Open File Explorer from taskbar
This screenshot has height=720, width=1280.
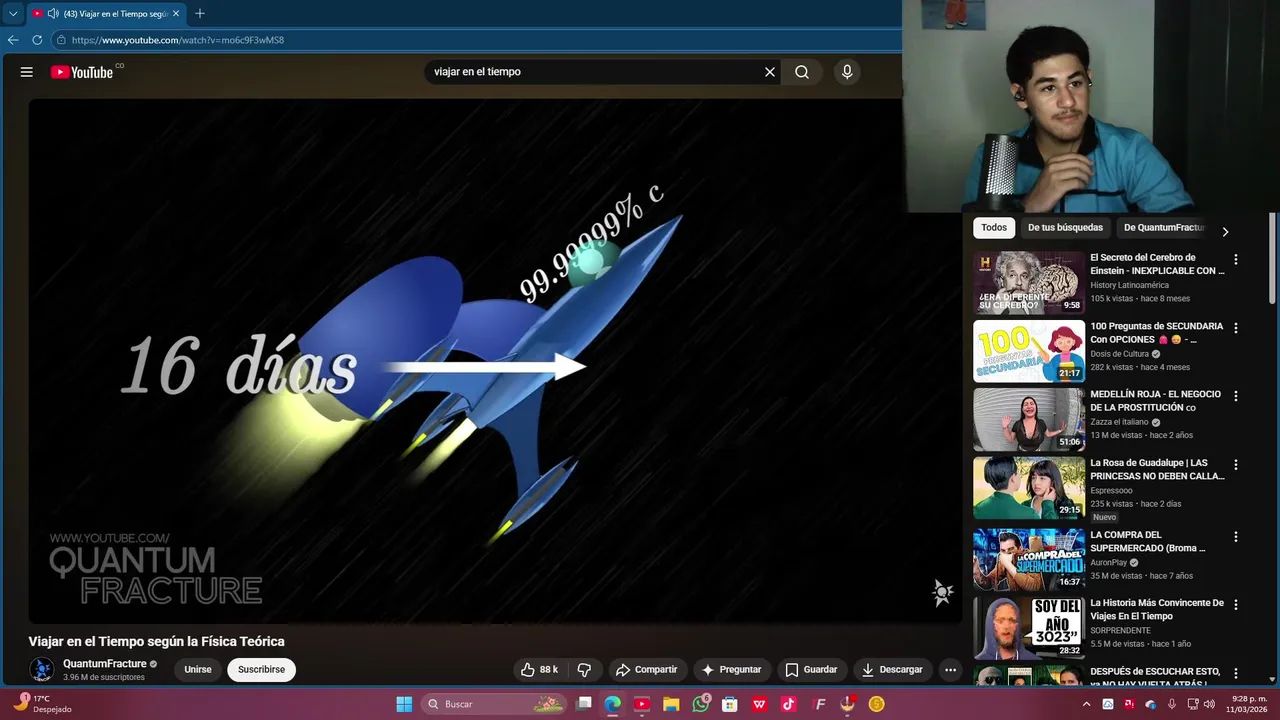click(671, 704)
